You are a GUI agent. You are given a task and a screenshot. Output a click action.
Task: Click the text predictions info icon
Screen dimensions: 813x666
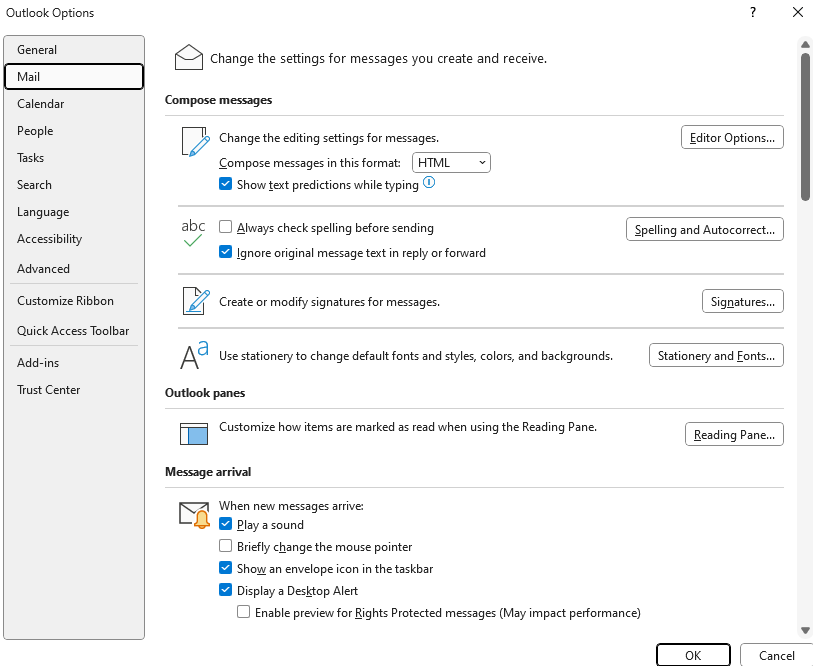click(x=429, y=183)
